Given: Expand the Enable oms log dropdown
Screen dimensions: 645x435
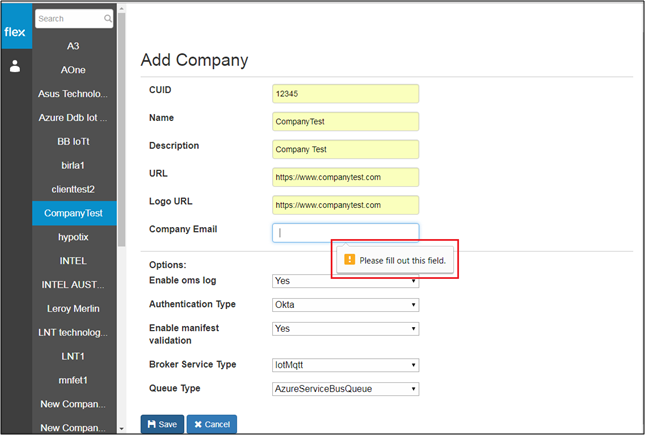Looking at the screenshot, I should pyautogui.click(x=346, y=281).
